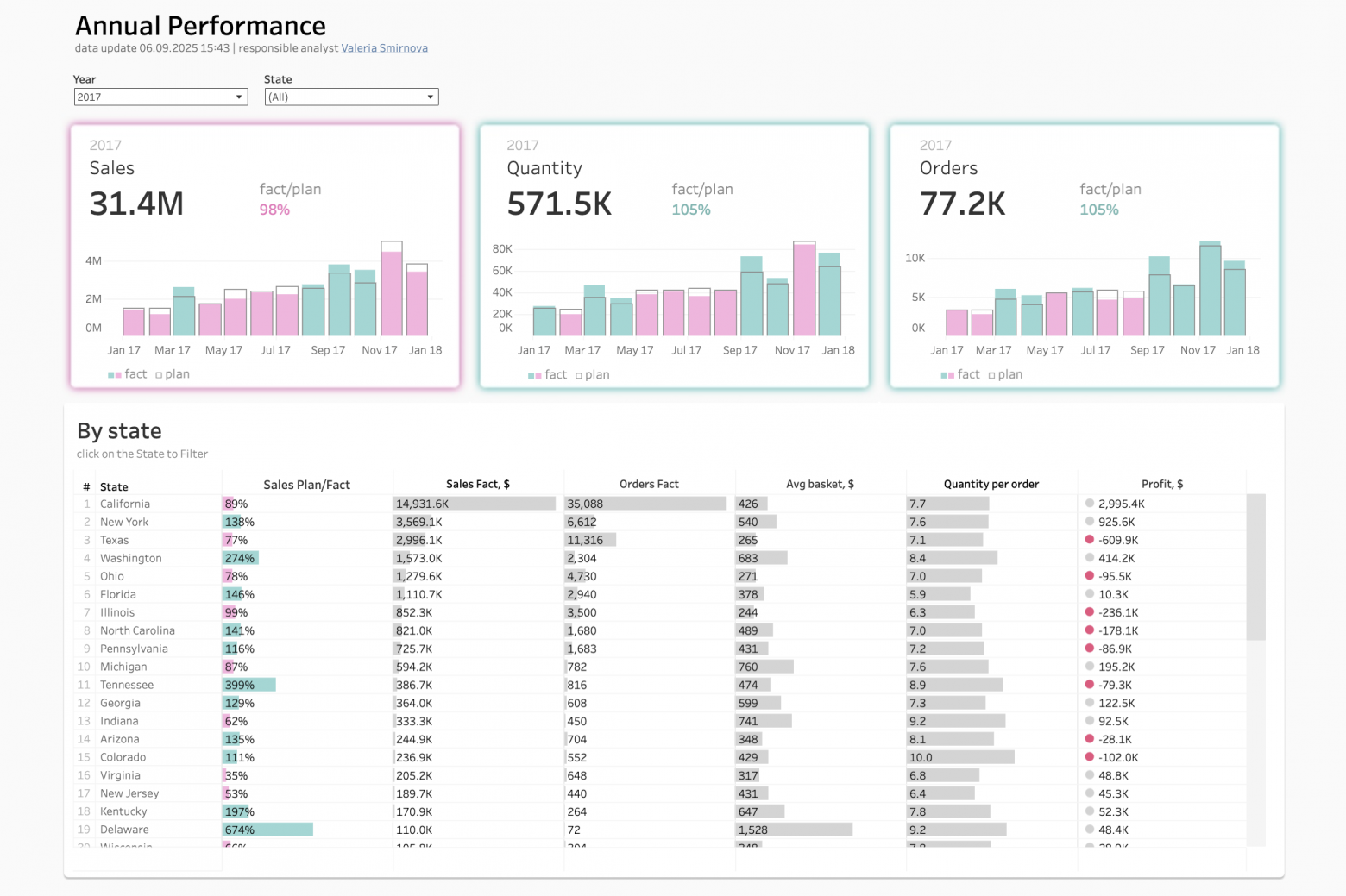Filter by California in the state table
Image resolution: width=1346 pixels, height=896 pixels.
click(125, 504)
